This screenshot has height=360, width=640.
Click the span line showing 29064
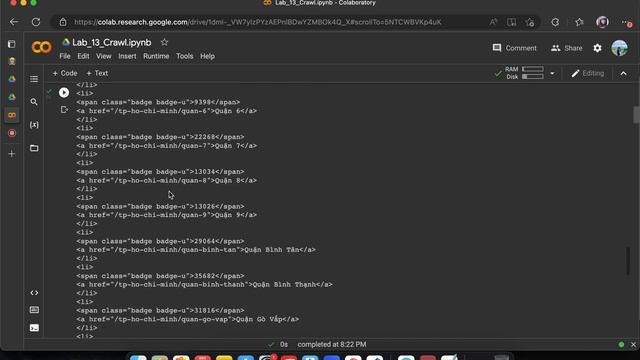click(x=160, y=241)
